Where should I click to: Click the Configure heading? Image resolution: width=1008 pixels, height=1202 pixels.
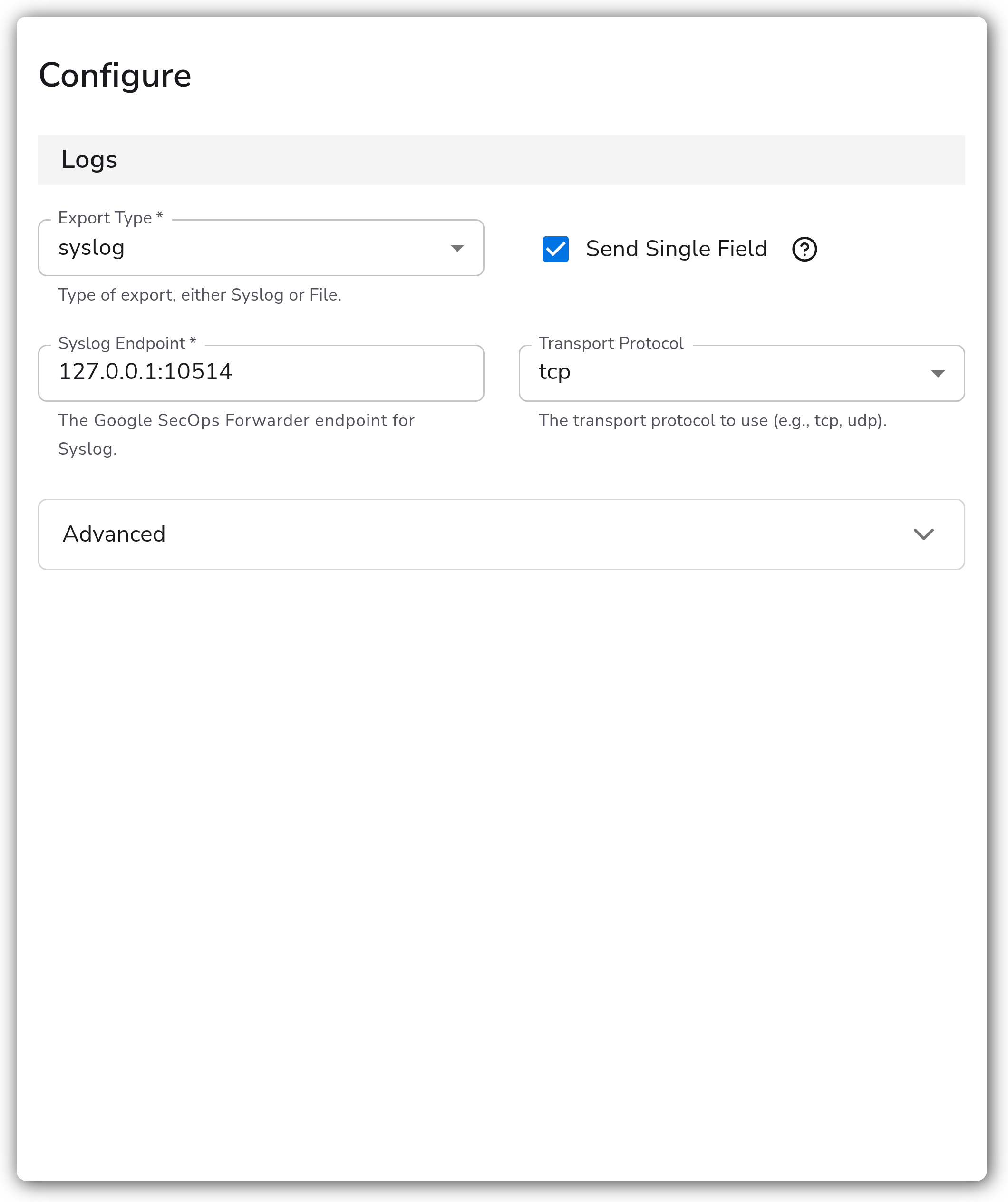115,76
